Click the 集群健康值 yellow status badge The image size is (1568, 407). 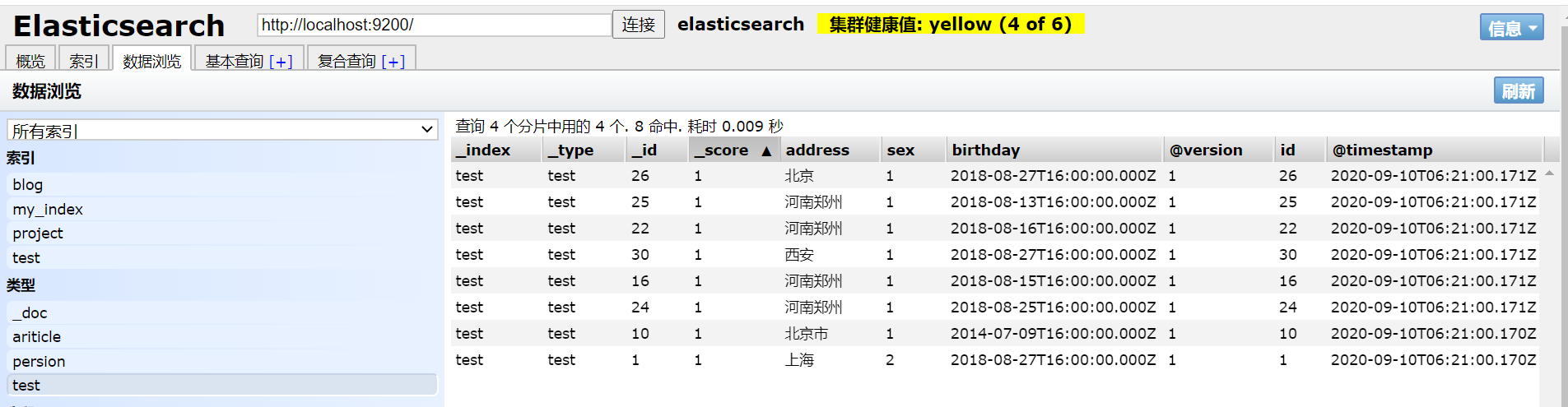tap(950, 25)
